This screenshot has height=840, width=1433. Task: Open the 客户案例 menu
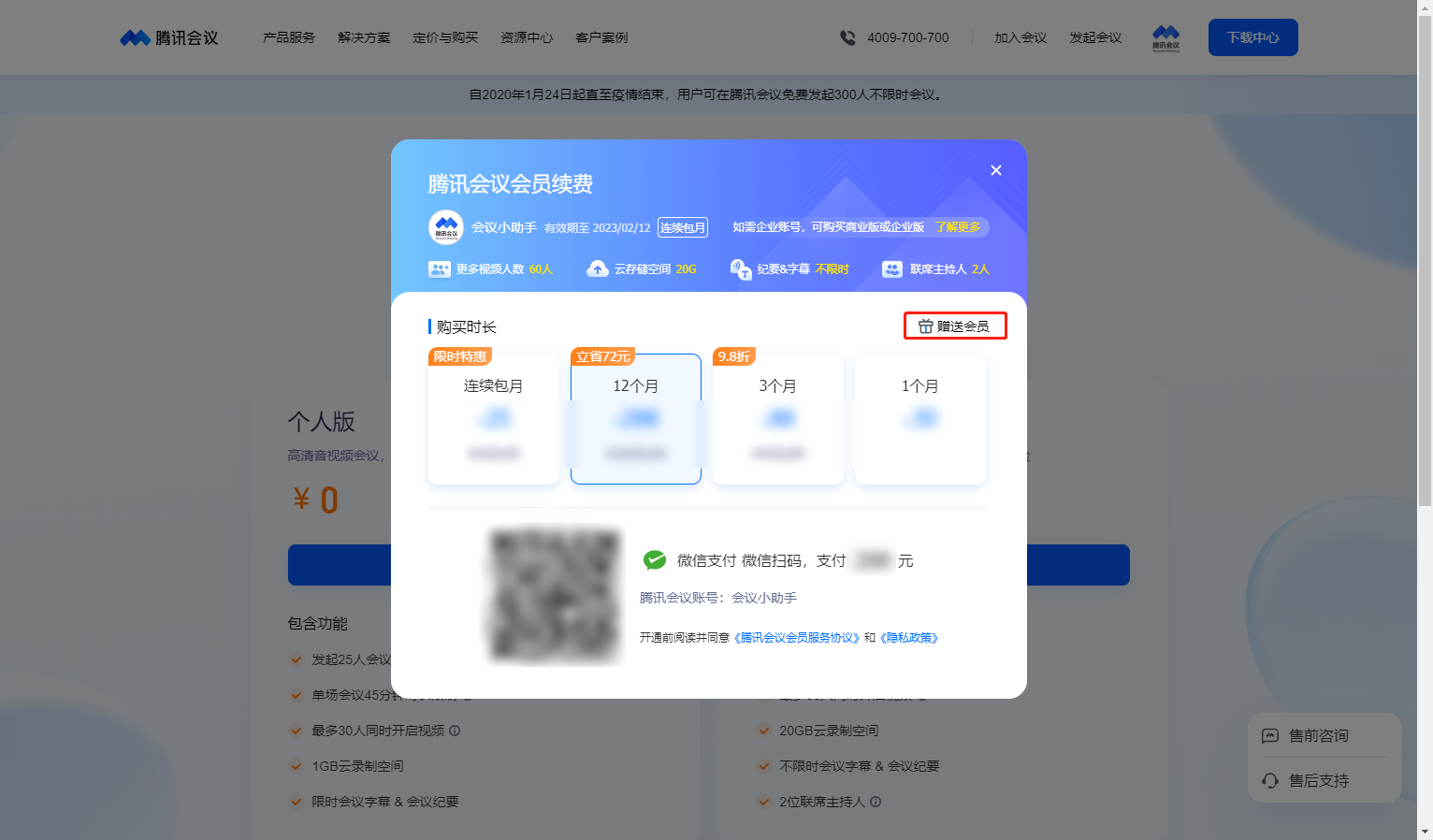tap(601, 37)
